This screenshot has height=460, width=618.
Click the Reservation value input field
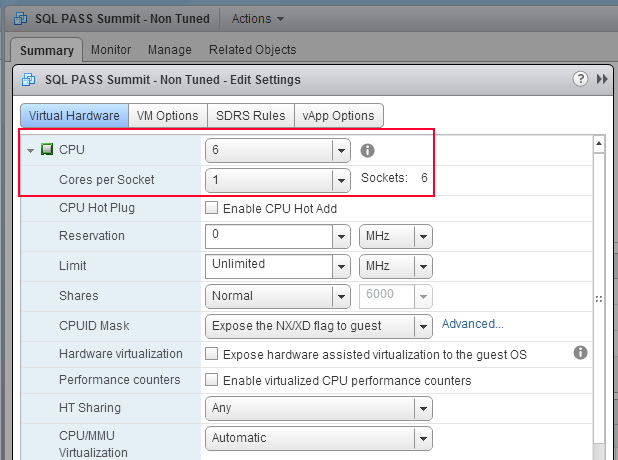(269, 237)
